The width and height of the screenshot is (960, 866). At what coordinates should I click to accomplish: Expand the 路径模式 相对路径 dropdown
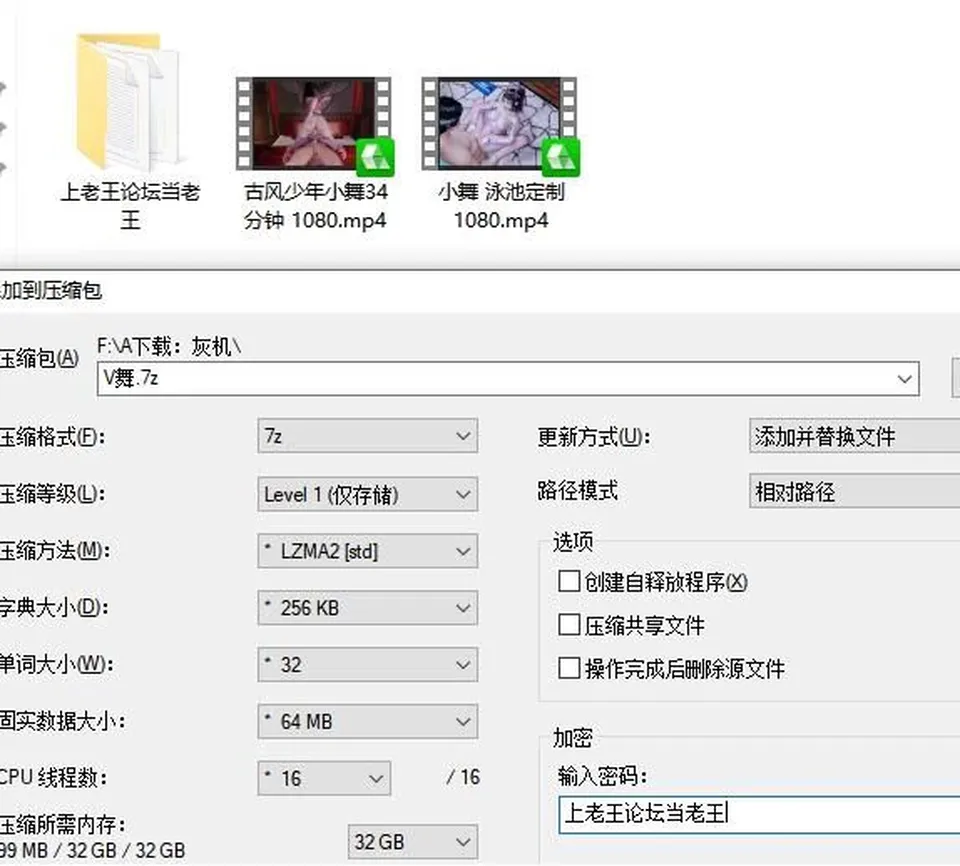click(x=855, y=491)
